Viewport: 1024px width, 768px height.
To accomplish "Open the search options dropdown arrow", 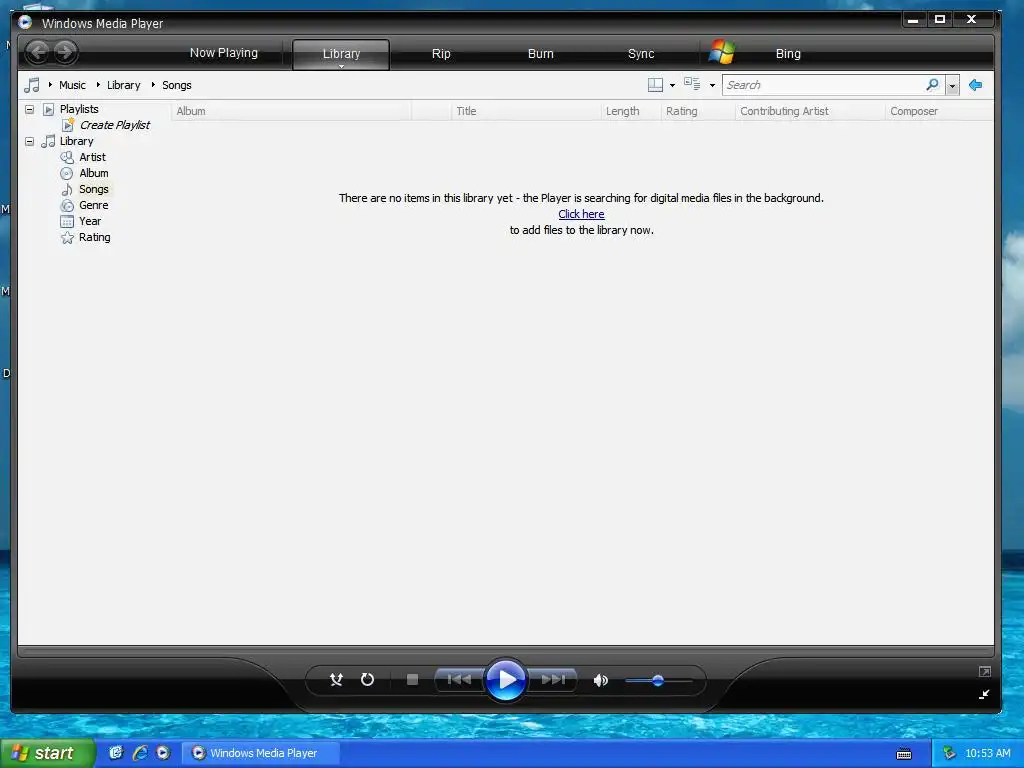I will click(x=952, y=86).
